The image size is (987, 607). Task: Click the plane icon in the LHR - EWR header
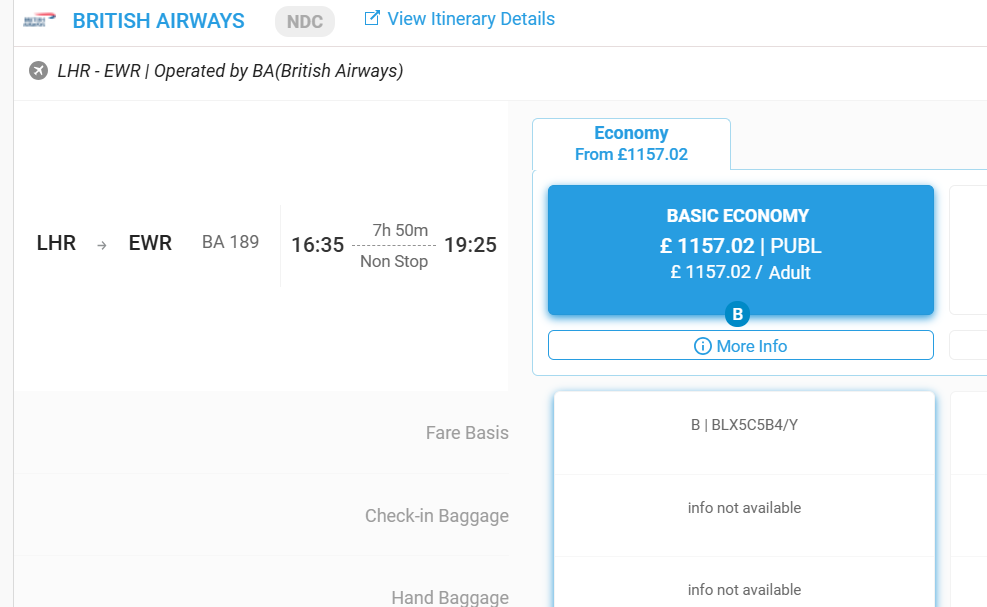(39, 71)
